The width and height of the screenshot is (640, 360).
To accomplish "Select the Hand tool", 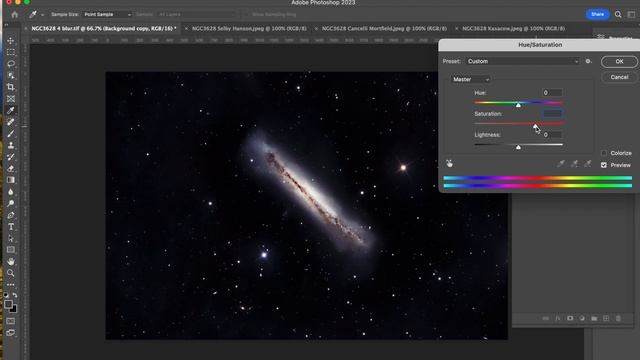I will [x=11, y=261].
